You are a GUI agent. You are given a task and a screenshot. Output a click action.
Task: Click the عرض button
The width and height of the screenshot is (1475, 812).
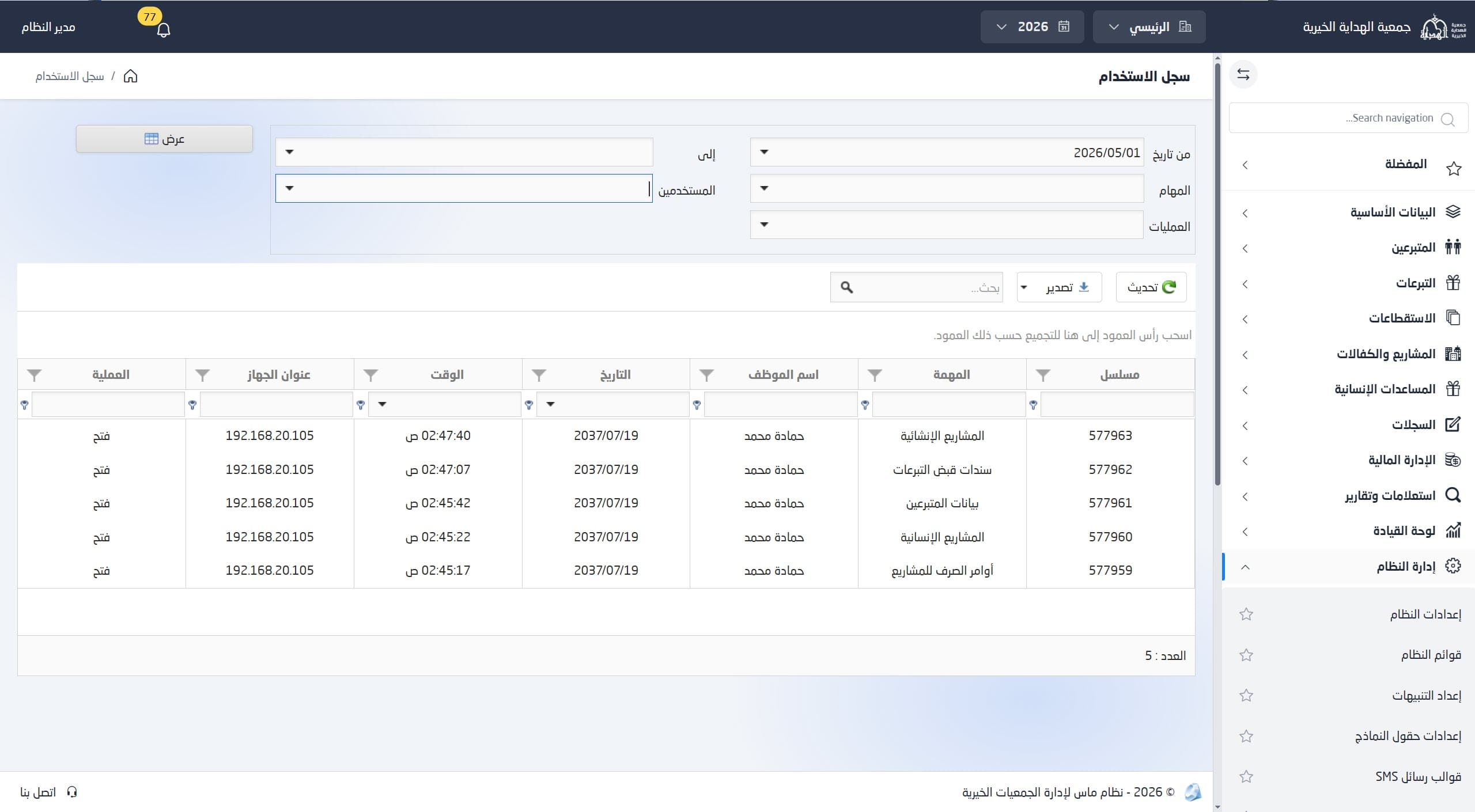point(164,139)
